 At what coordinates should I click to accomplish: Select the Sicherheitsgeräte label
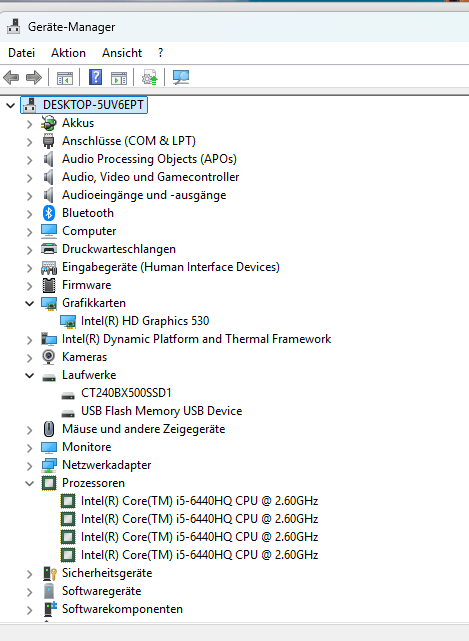pos(107,573)
